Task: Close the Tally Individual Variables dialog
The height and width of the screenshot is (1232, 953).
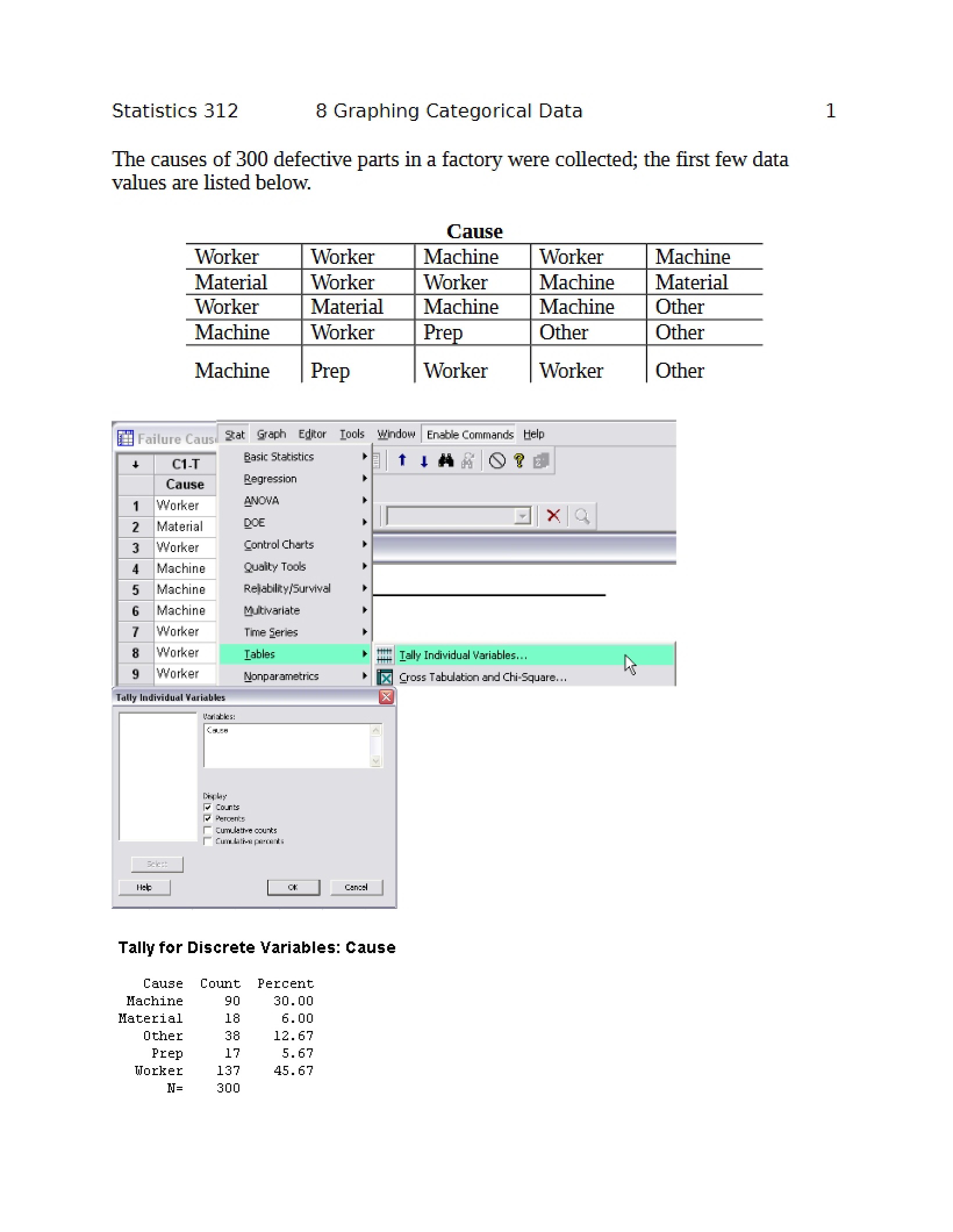Action: pos(386,697)
